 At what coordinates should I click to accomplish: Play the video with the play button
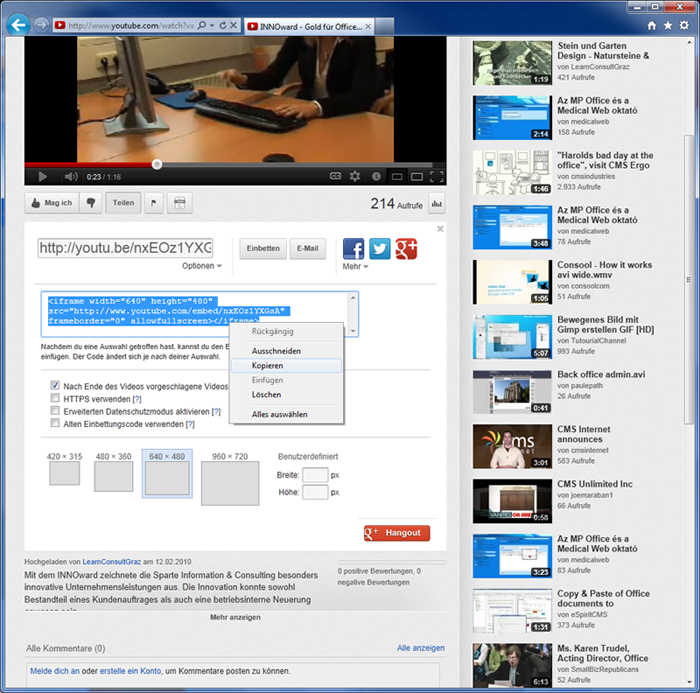[42, 177]
